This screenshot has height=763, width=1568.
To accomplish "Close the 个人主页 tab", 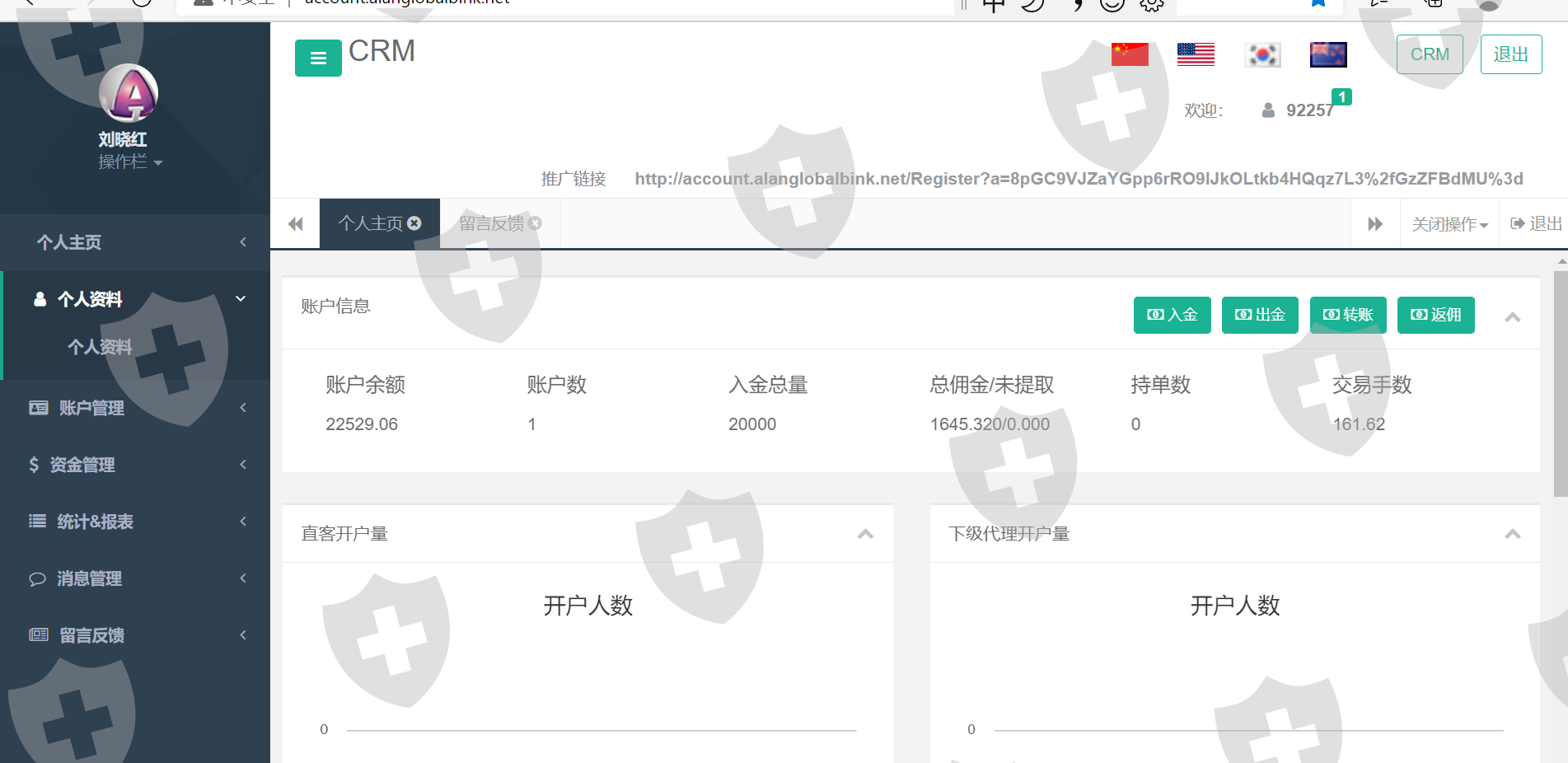I will point(414,223).
